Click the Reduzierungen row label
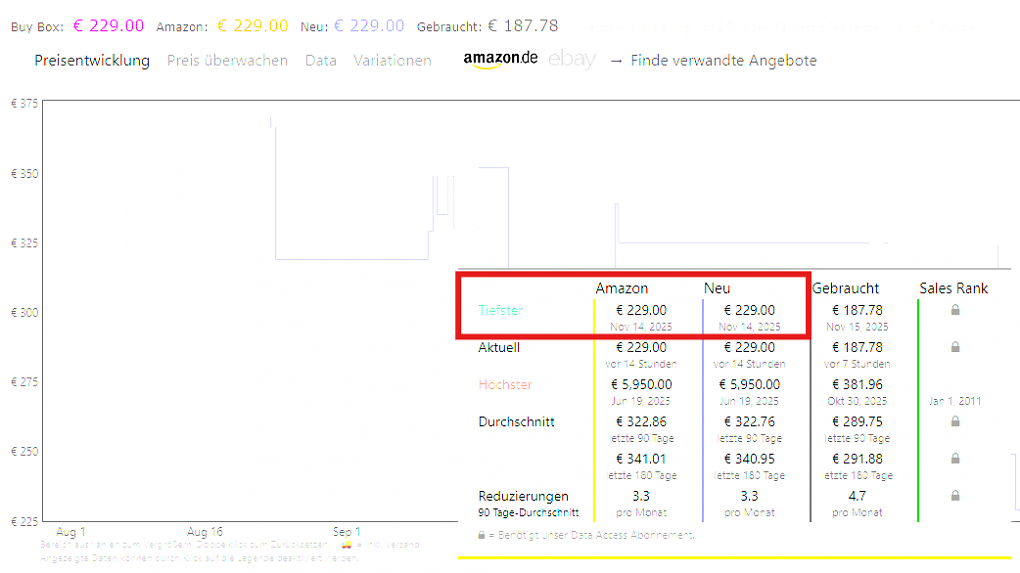The width and height of the screenshot is (1020, 573). [x=524, y=496]
